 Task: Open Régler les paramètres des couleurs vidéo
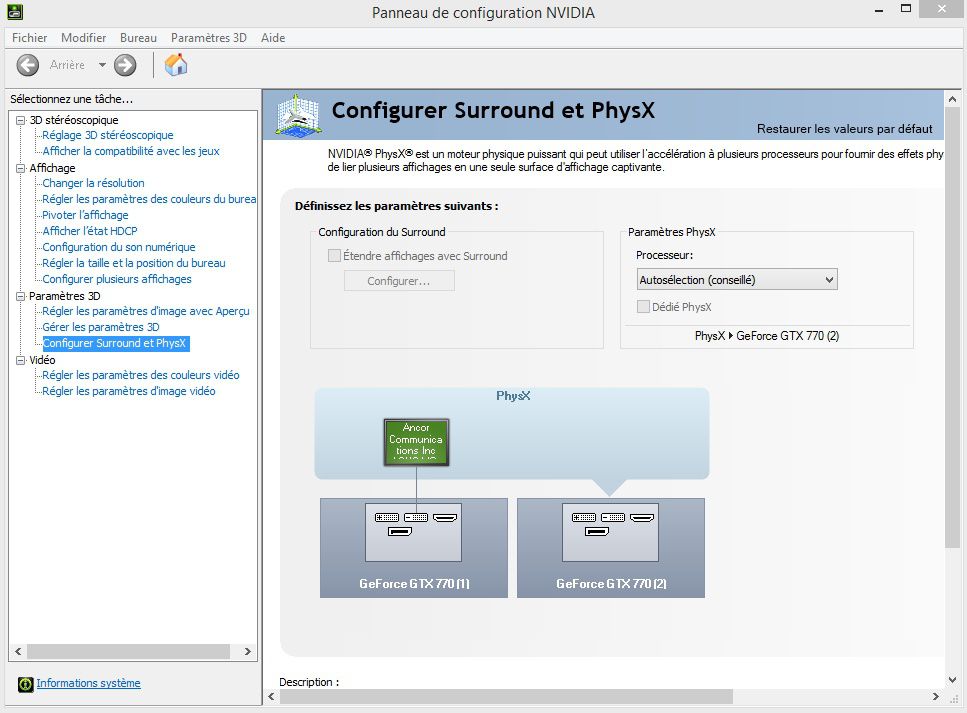pyautogui.click(x=141, y=376)
